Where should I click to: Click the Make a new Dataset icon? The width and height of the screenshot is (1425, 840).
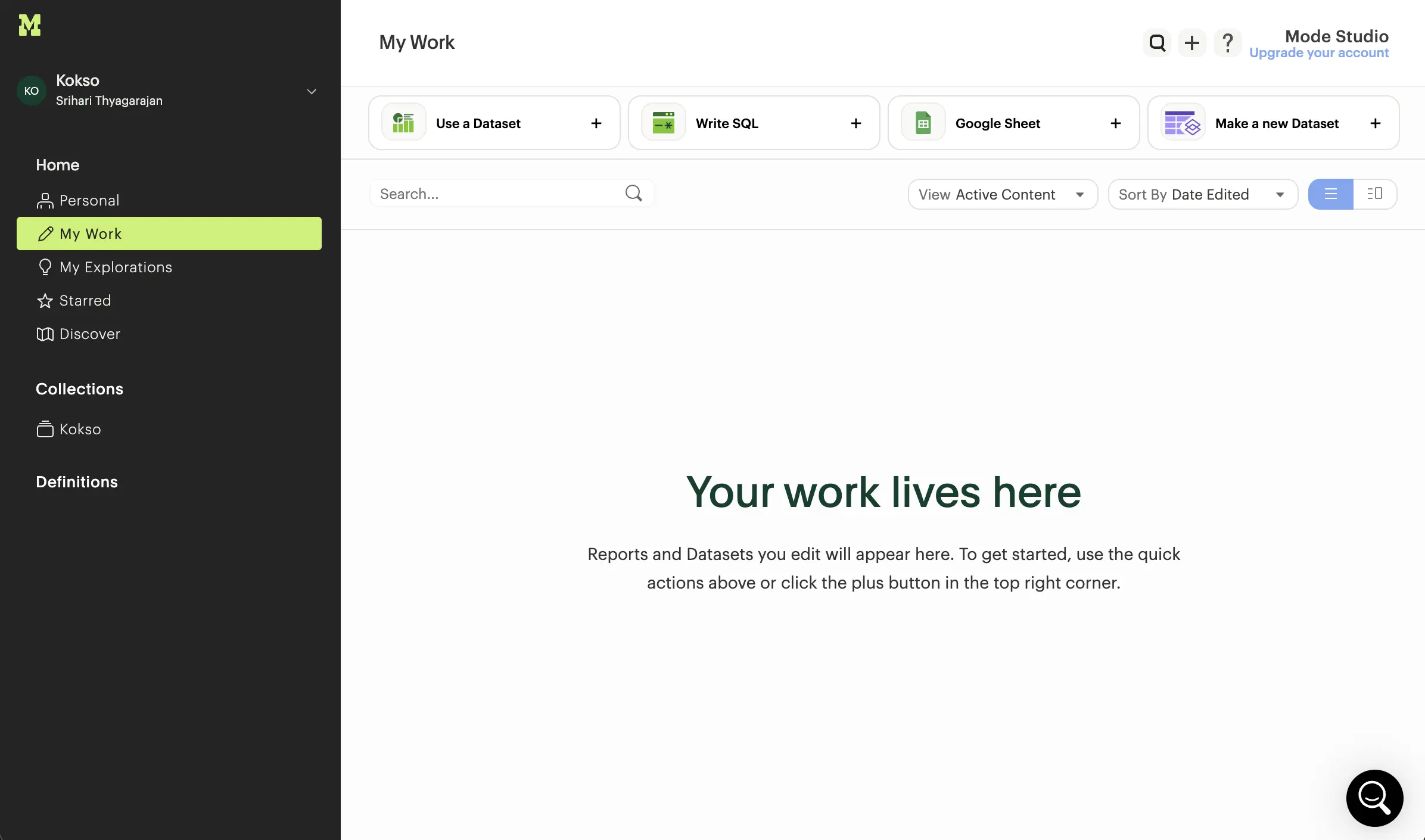pos(1183,123)
